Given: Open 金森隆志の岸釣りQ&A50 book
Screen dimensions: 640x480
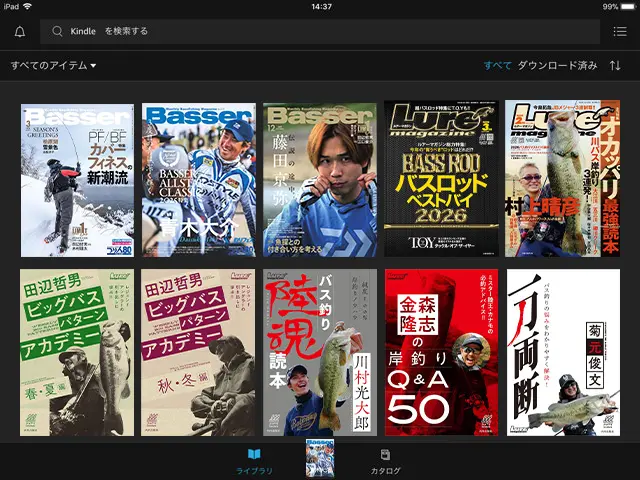Looking at the screenshot, I should click(441, 352).
